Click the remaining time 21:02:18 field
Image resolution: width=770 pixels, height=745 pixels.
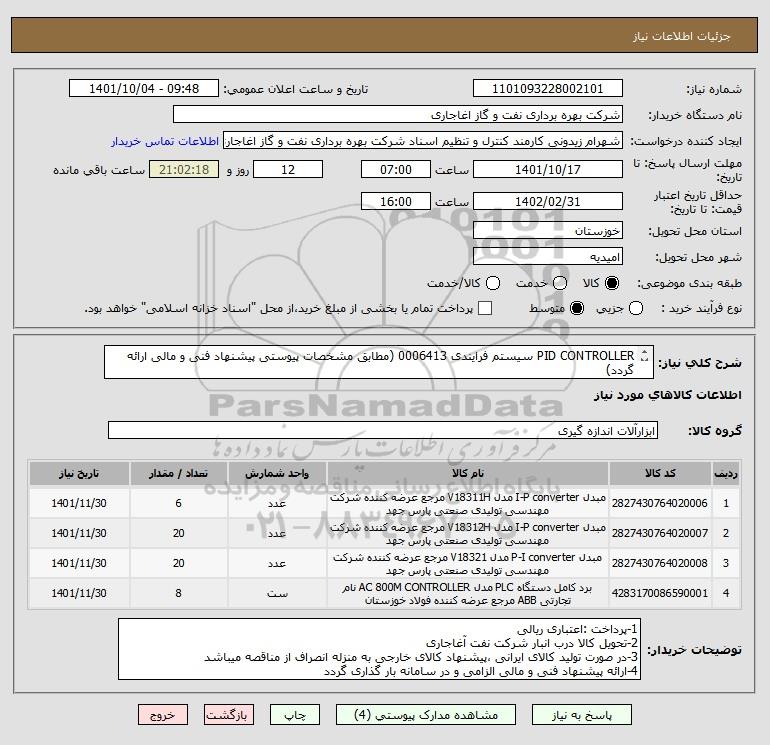click(x=184, y=169)
